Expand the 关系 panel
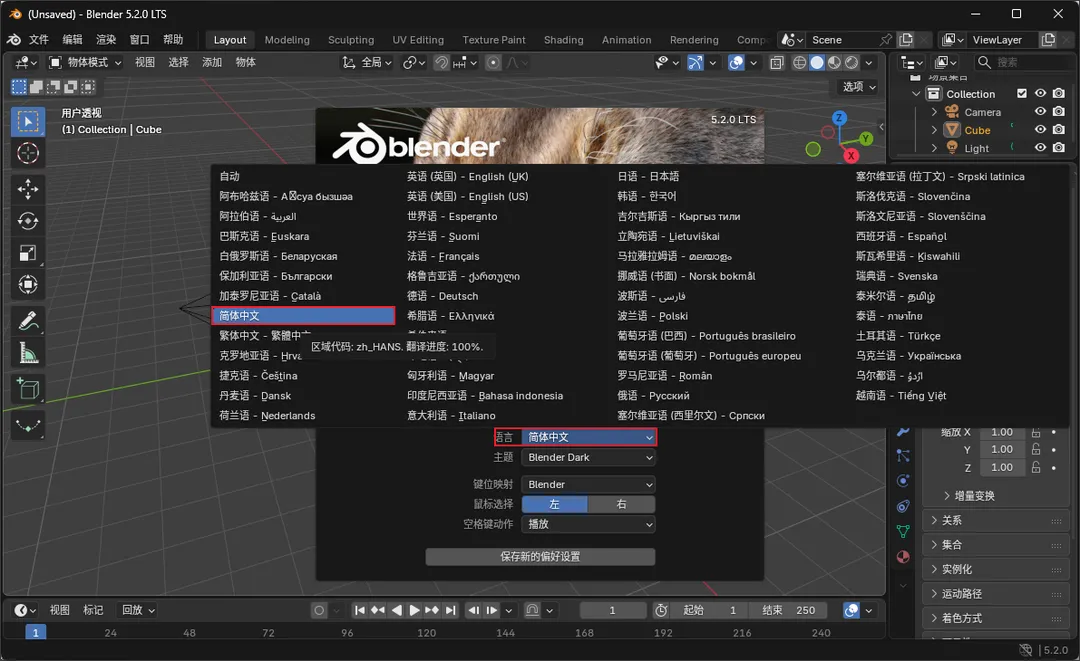 point(995,521)
